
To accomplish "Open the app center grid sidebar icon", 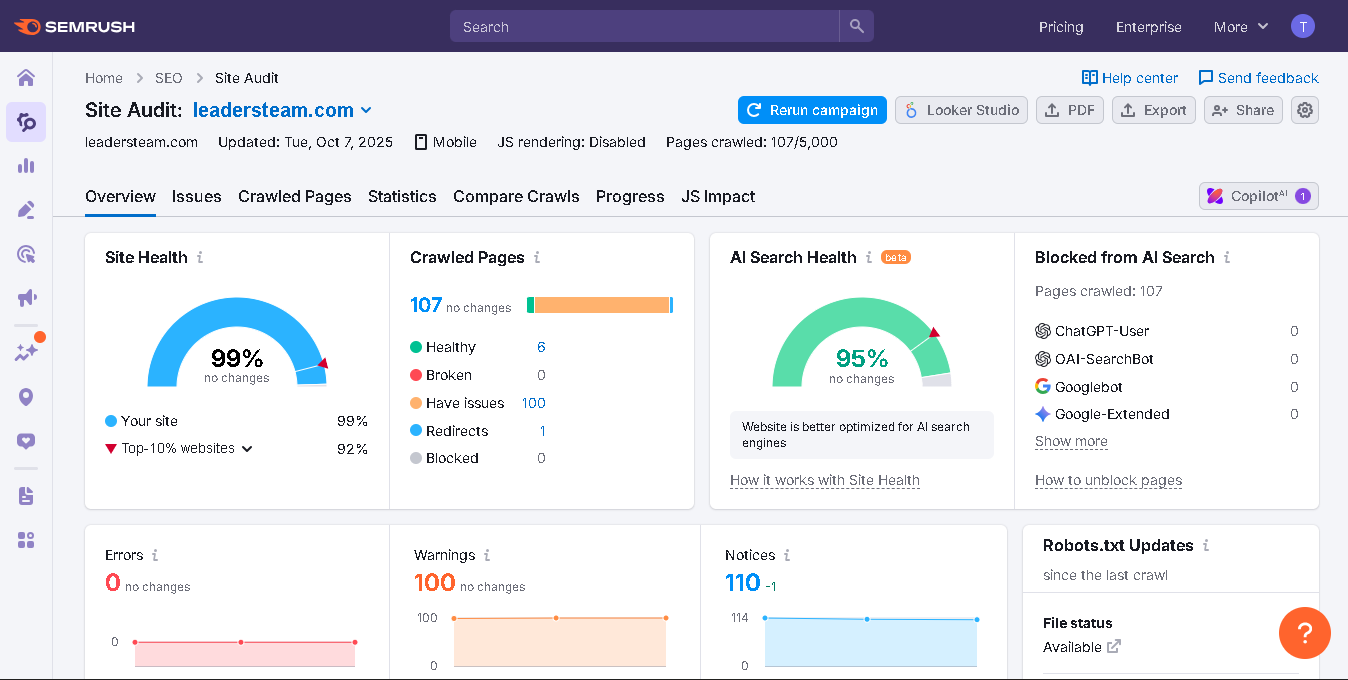I will pyautogui.click(x=26, y=540).
